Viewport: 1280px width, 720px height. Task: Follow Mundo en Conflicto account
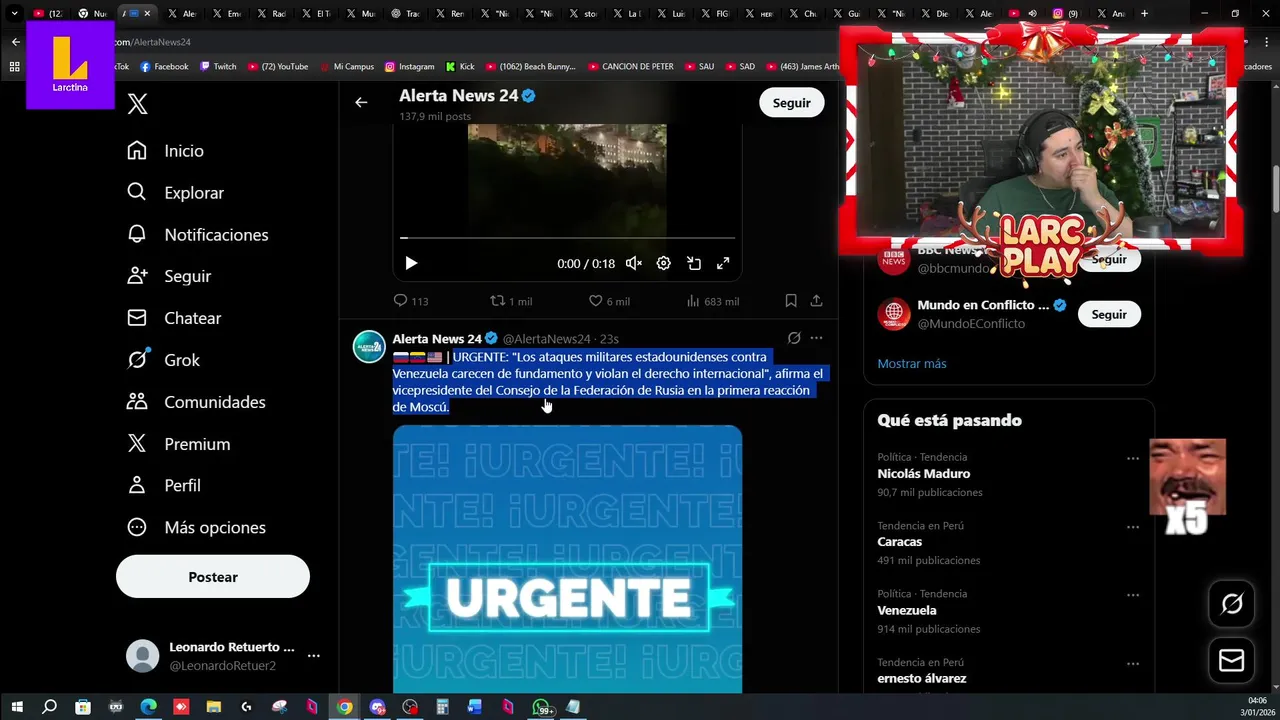click(x=1108, y=314)
